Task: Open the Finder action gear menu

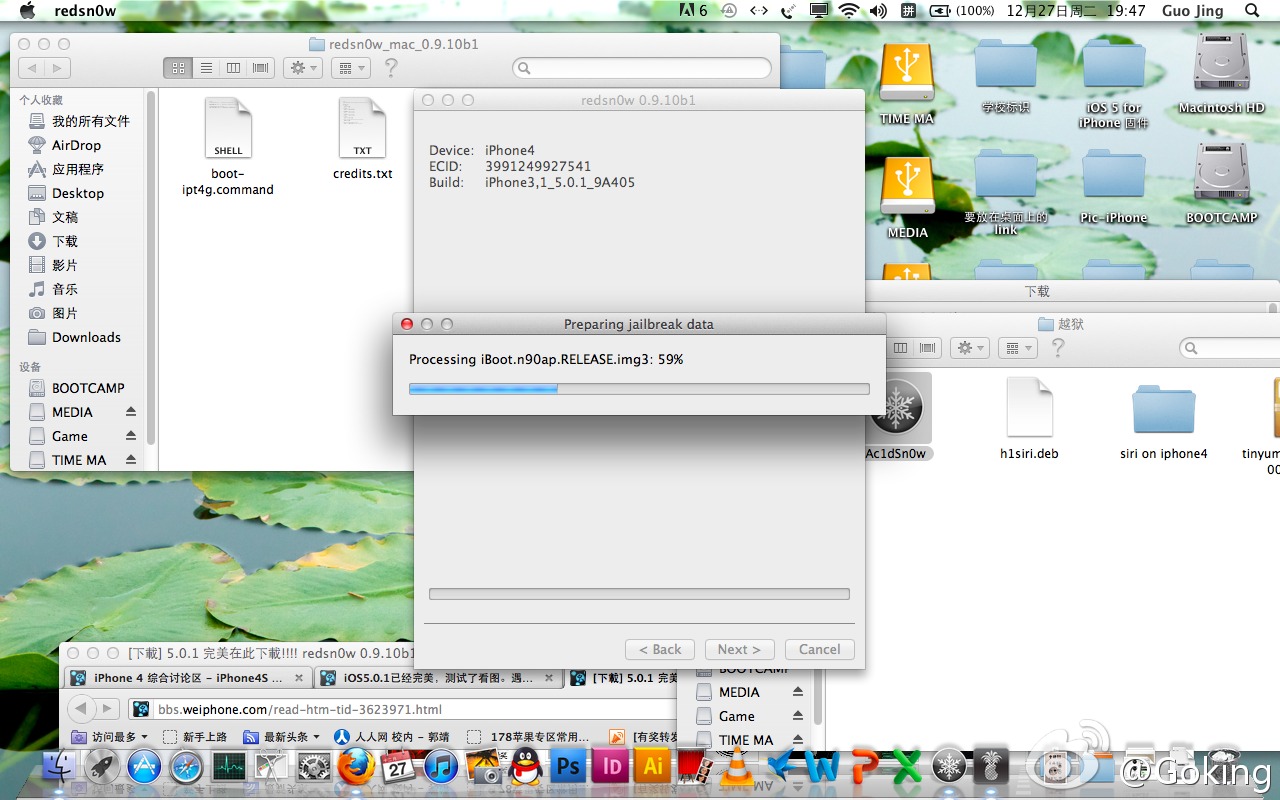Action: point(302,68)
